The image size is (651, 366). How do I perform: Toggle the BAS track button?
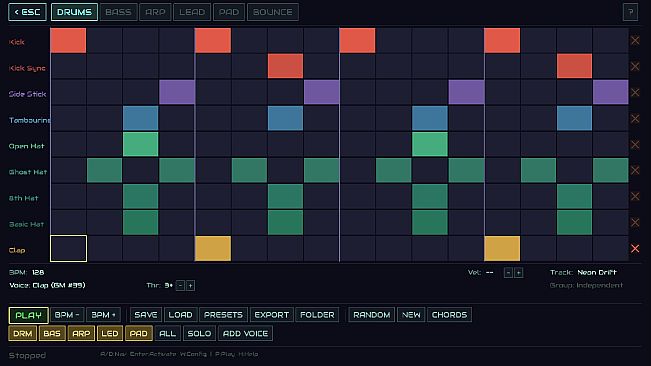pos(52,333)
